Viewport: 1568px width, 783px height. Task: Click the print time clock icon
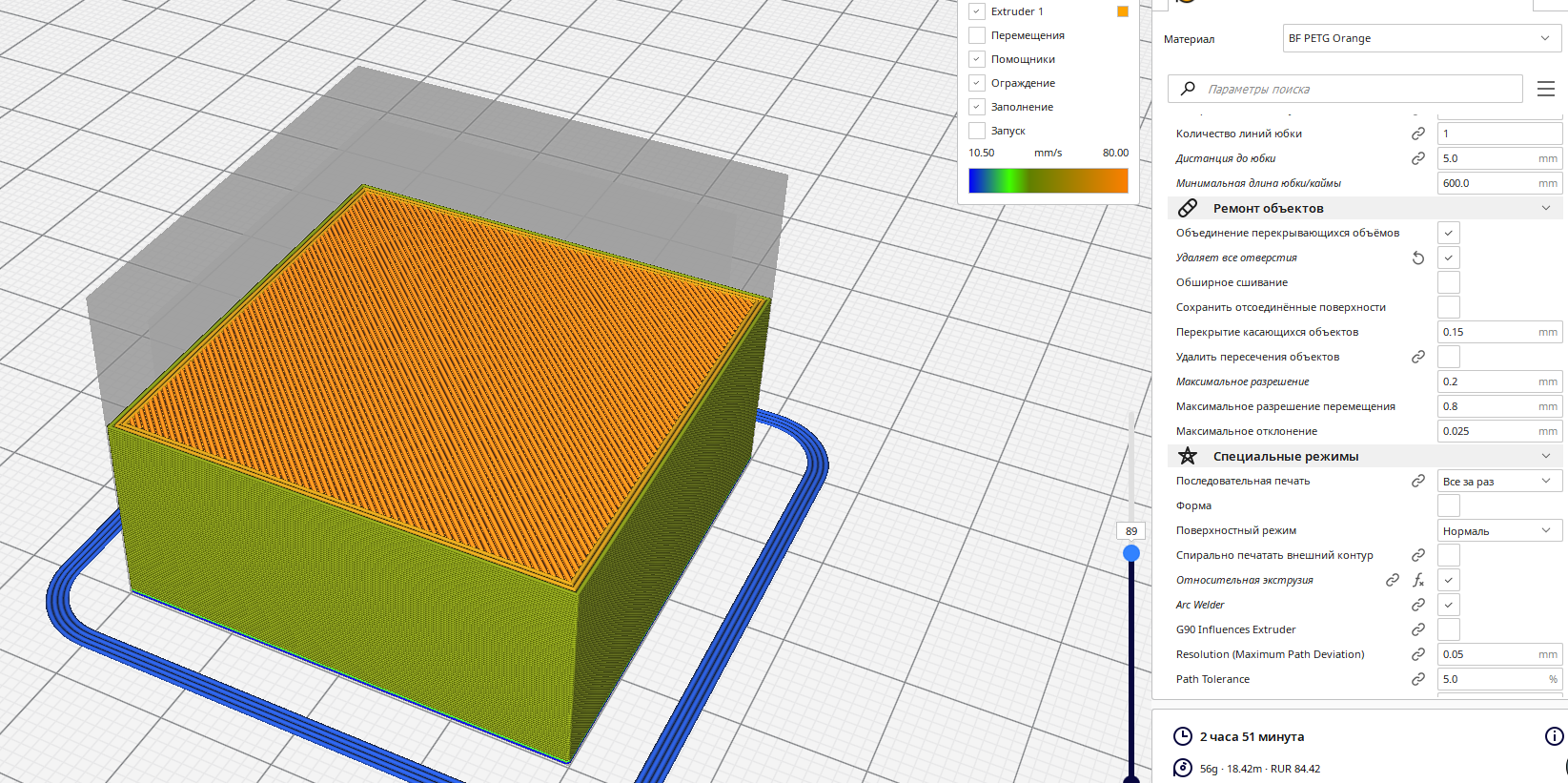tap(1183, 736)
